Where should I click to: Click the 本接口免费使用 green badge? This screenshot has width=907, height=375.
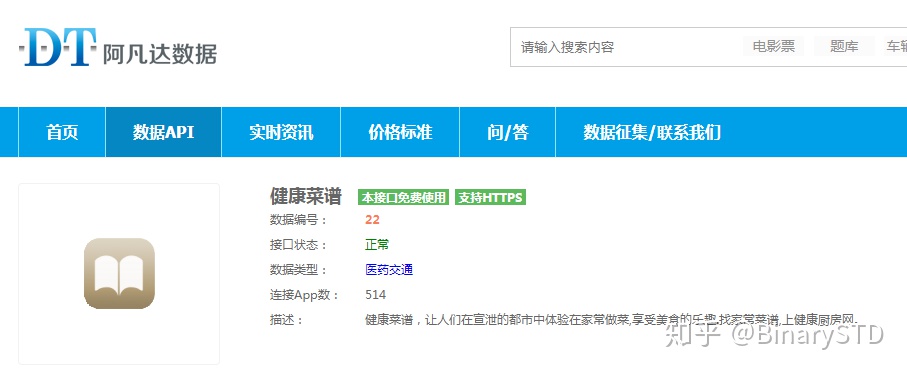click(x=404, y=197)
